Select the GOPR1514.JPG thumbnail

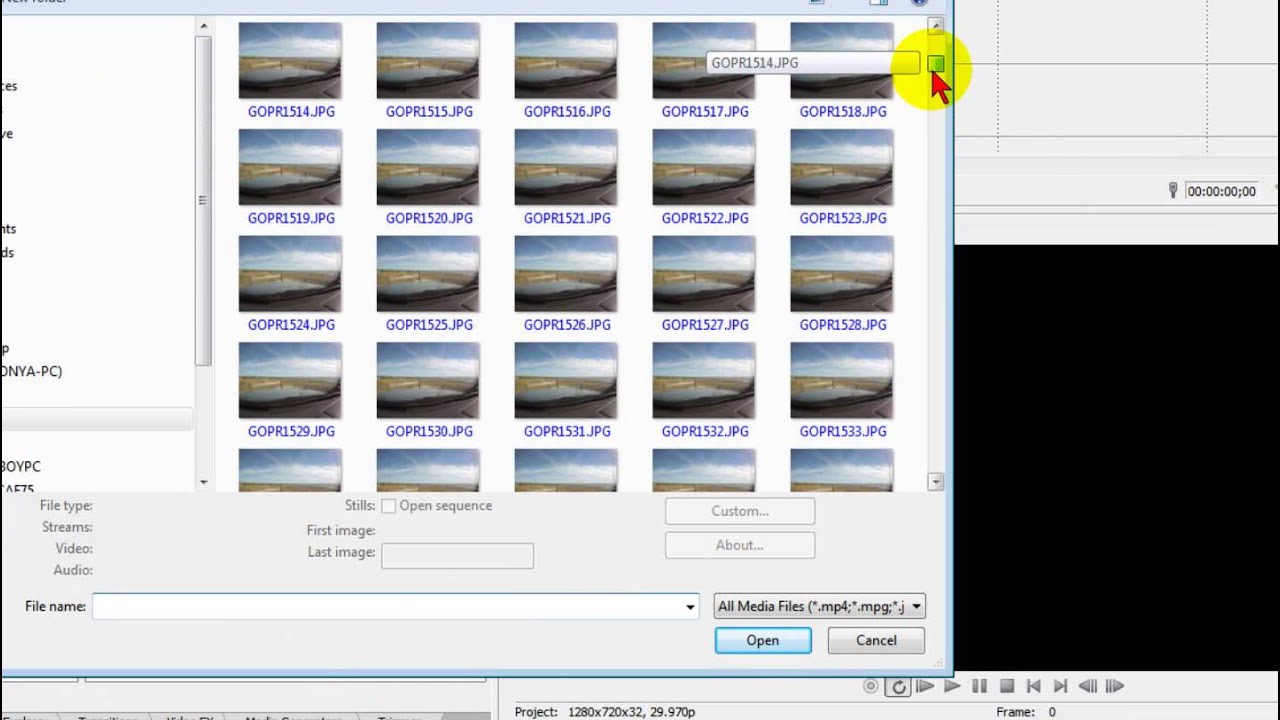pos(290,61)
